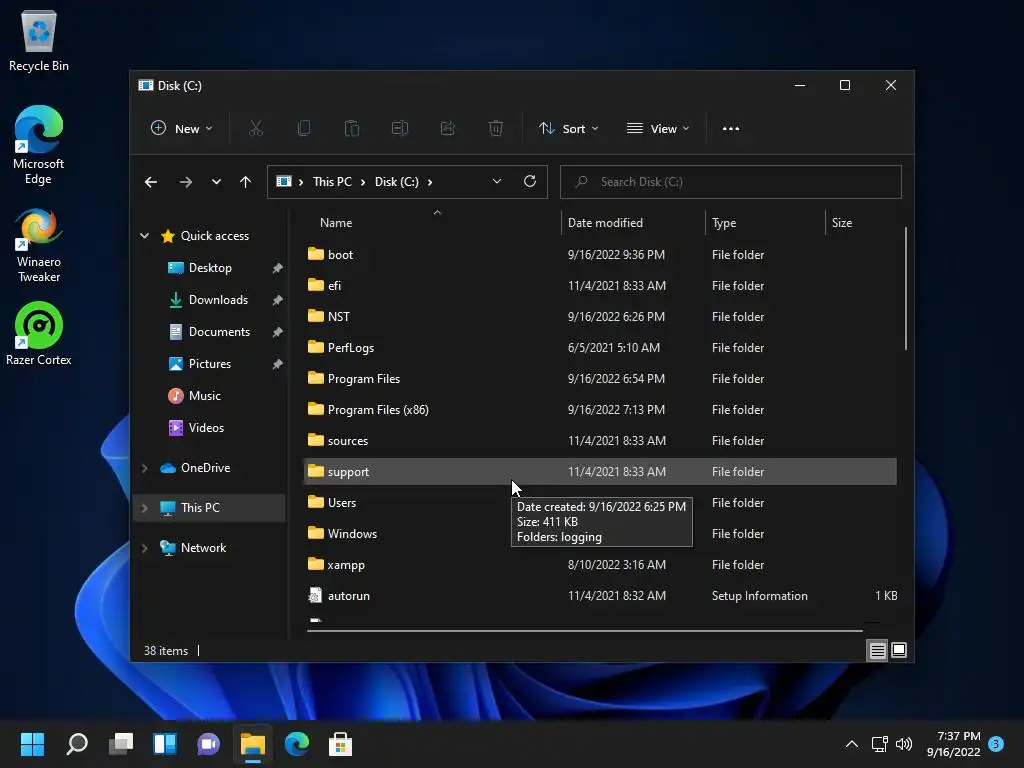Select the PerfLogs folder
1024x768 pixels.
coord(600,347)
